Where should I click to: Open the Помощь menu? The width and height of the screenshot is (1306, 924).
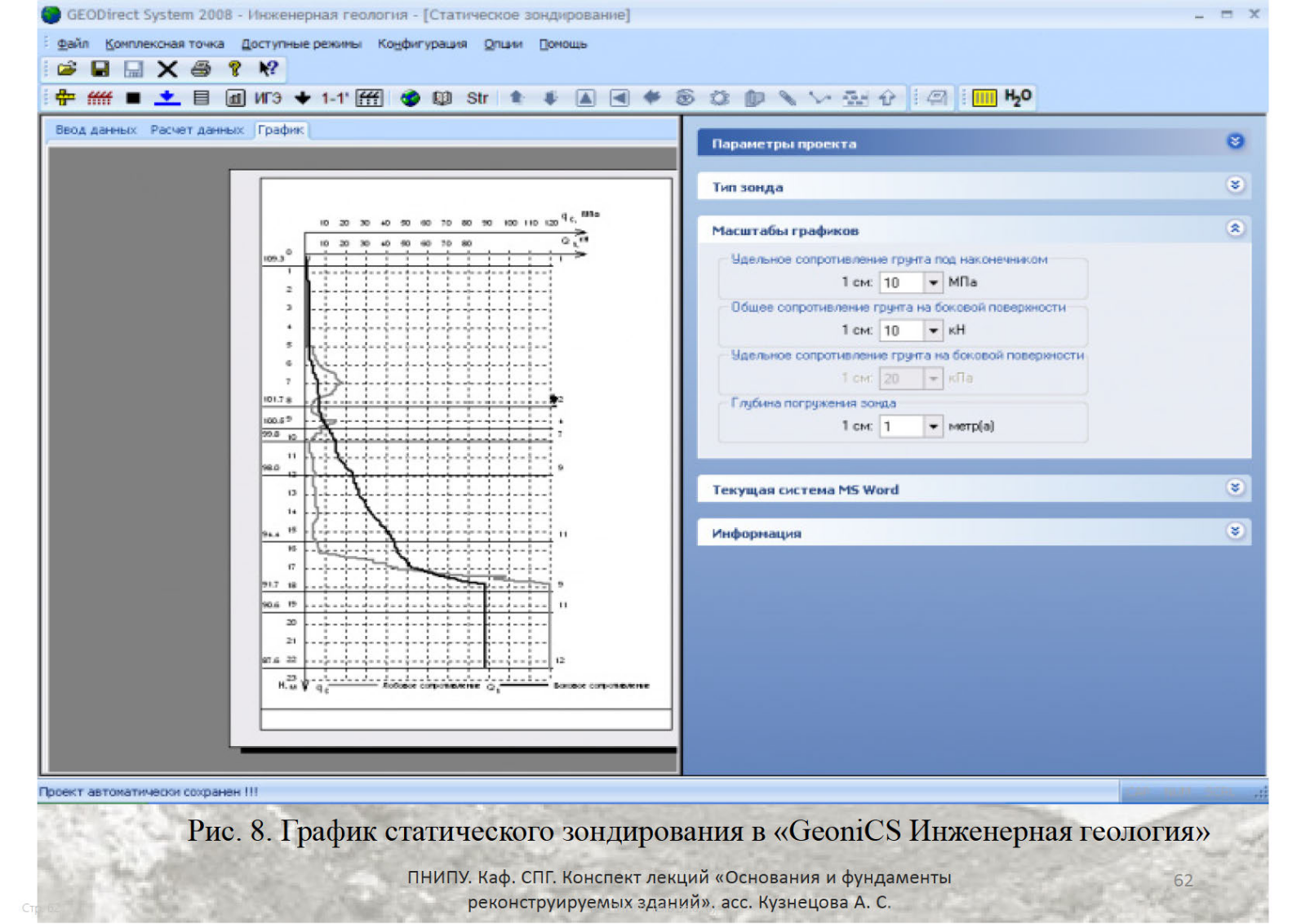coord(562,44)
